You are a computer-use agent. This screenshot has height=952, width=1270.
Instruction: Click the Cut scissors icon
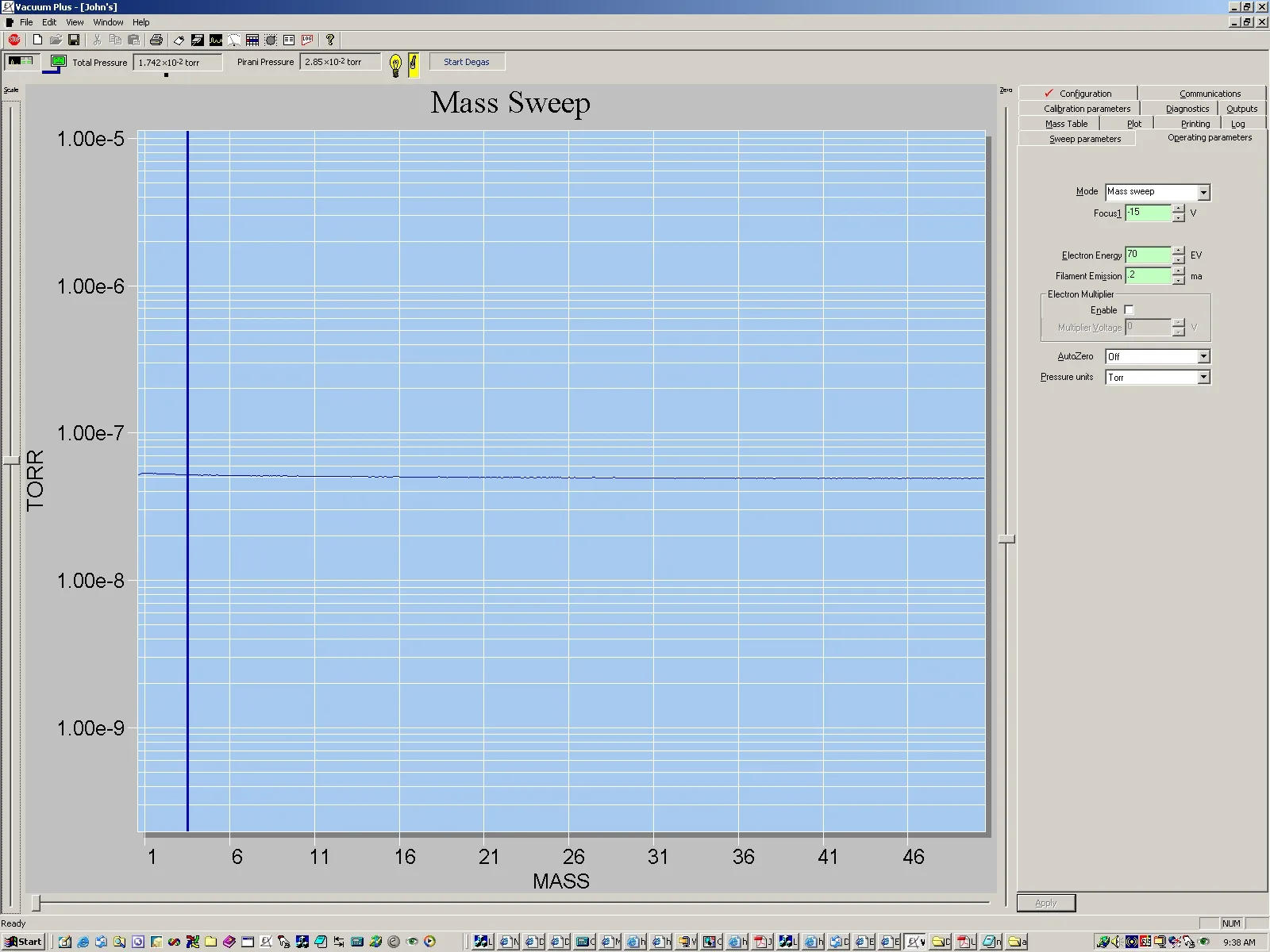tap(97, 40)
